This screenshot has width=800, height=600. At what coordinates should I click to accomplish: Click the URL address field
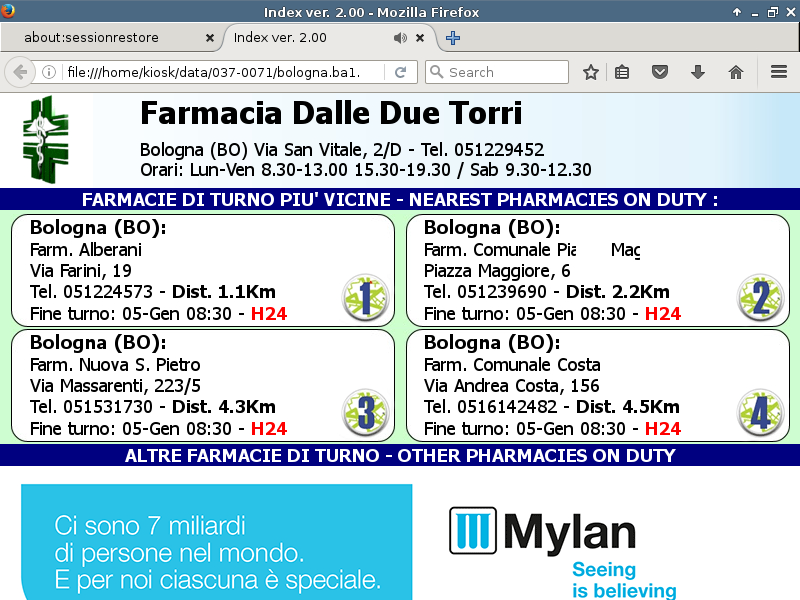[x=220, y=72]
